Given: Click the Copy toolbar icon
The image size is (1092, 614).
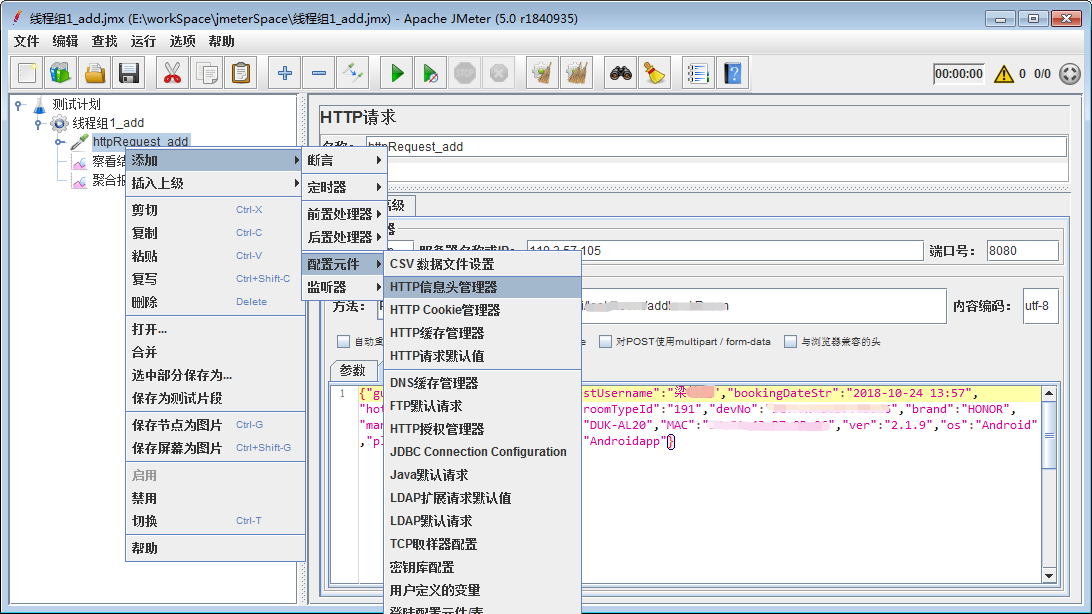Looking at the screenshot, I should click(x=207, y=73).
